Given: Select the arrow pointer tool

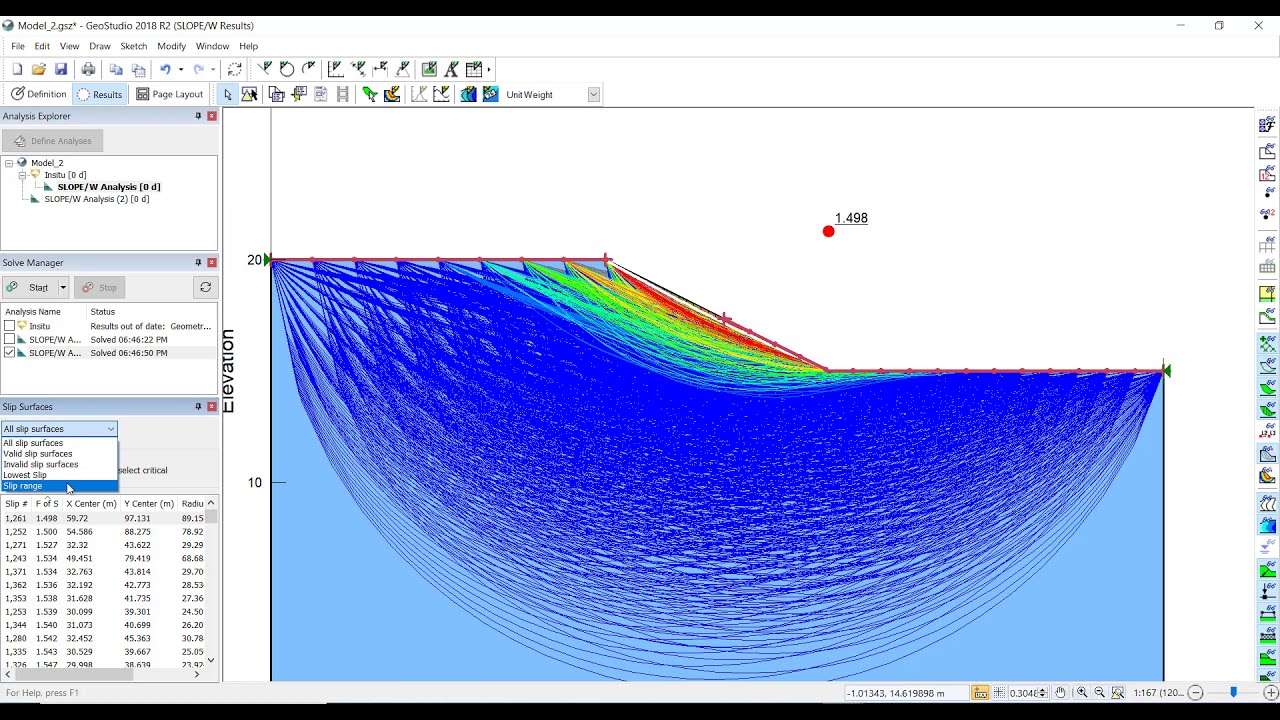Looking at the screenshot, I should (x=228, y=94).
